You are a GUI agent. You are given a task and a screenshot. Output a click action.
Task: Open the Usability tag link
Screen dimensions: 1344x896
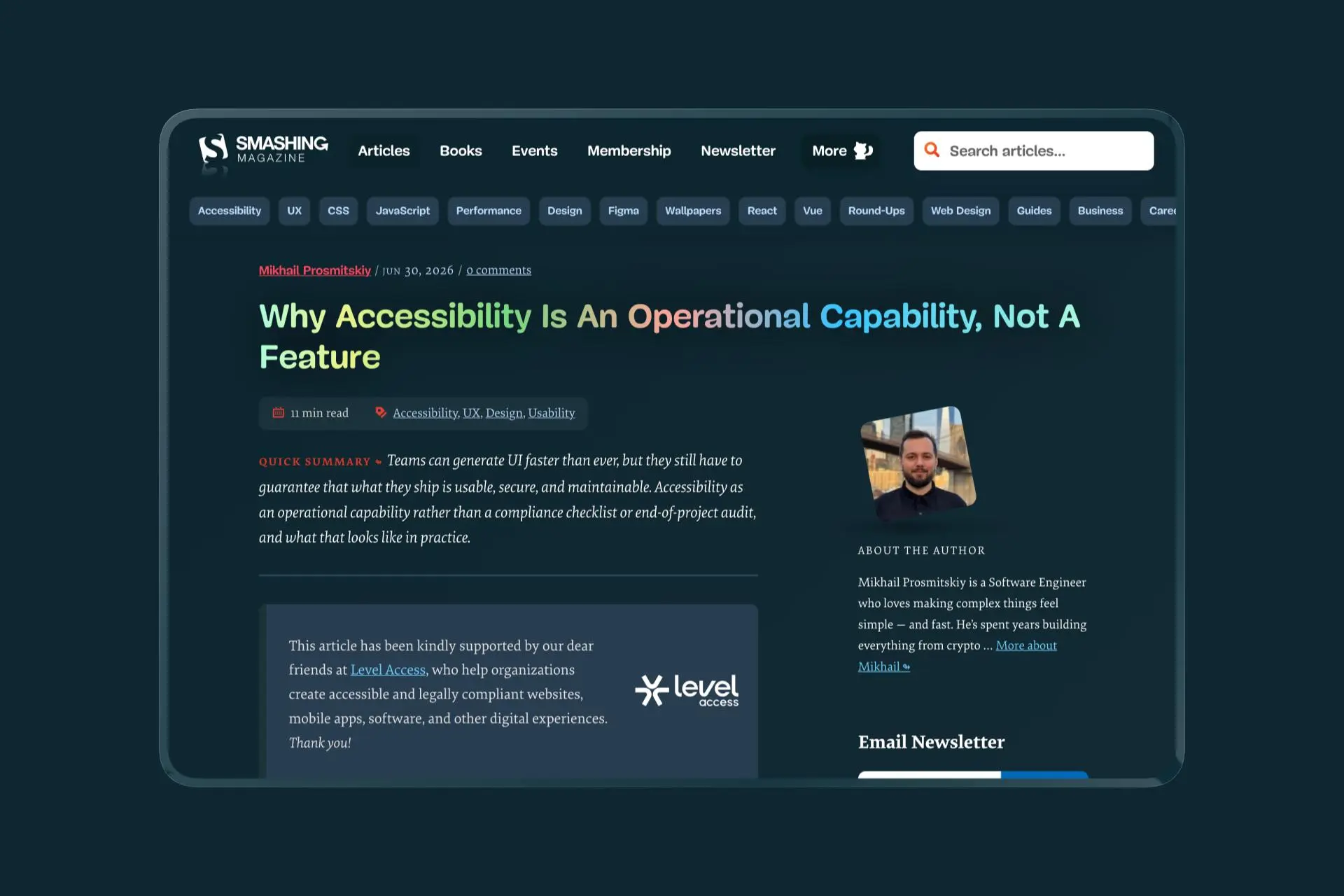click(552, 413)
